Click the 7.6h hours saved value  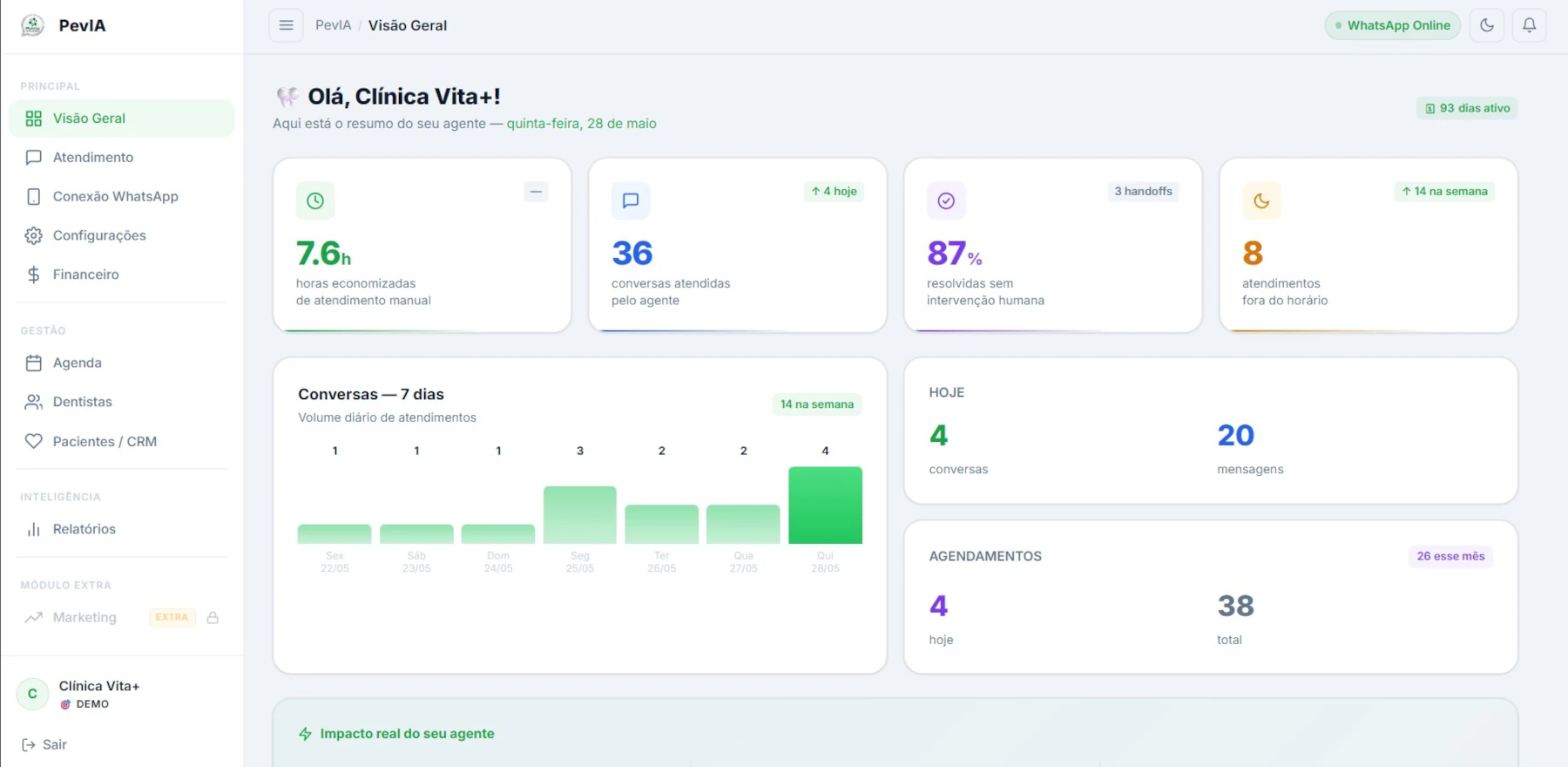(x=324, y=254)
